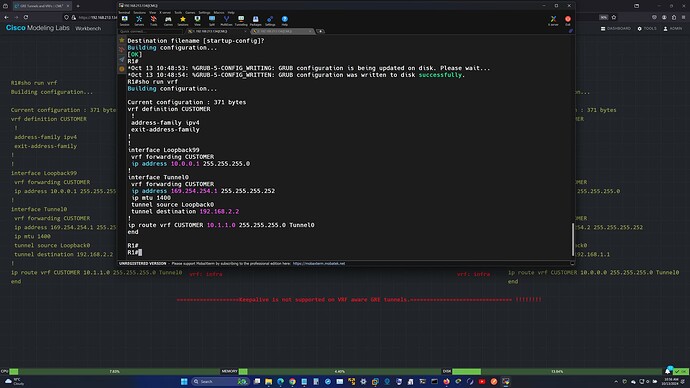690x388 pixels.
Task: Open the Session icon in MobaXterm toolbar
Action: pos(125,21)
